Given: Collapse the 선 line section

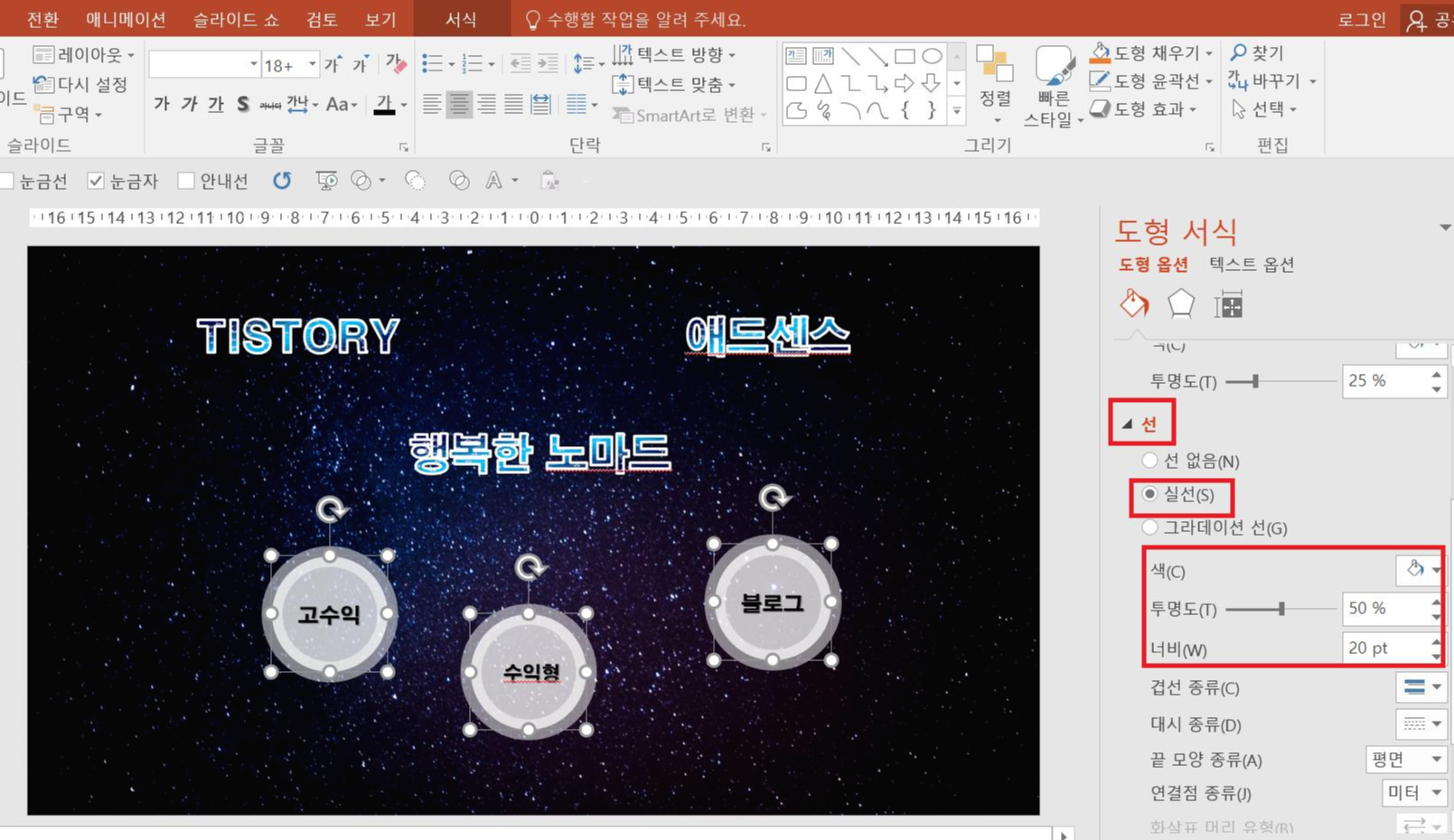Looking at the screenshot, I should pos(1127,424).
